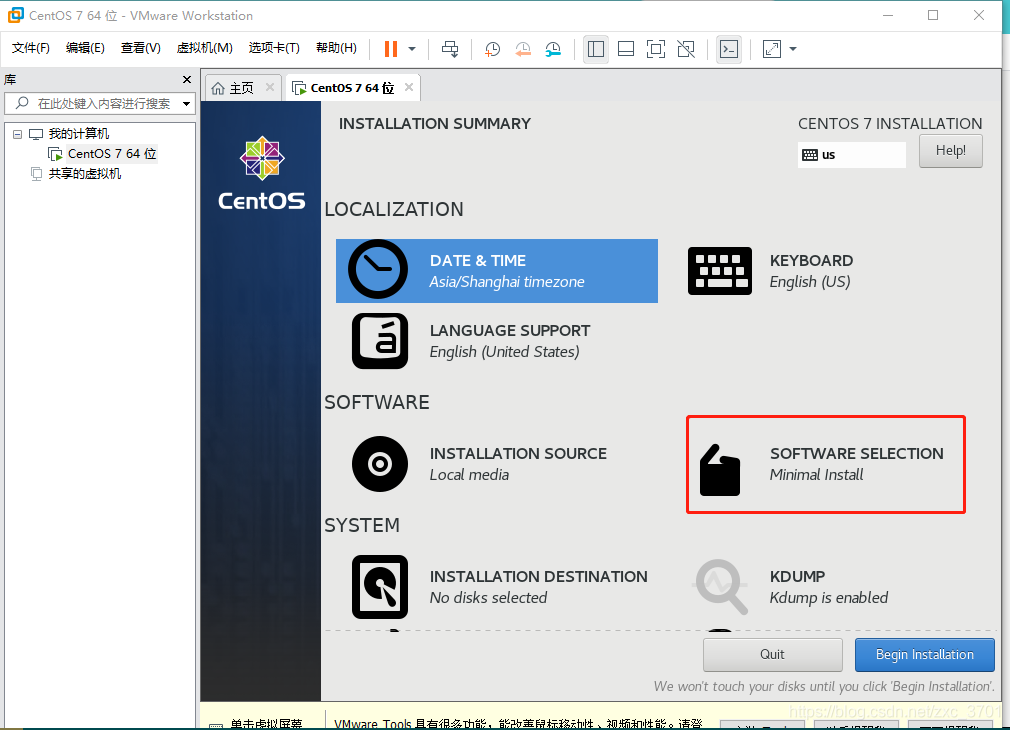Screen dimensions: 1010x730
Task: Open the power options dropdown arrow
Action: pos(412,49)
